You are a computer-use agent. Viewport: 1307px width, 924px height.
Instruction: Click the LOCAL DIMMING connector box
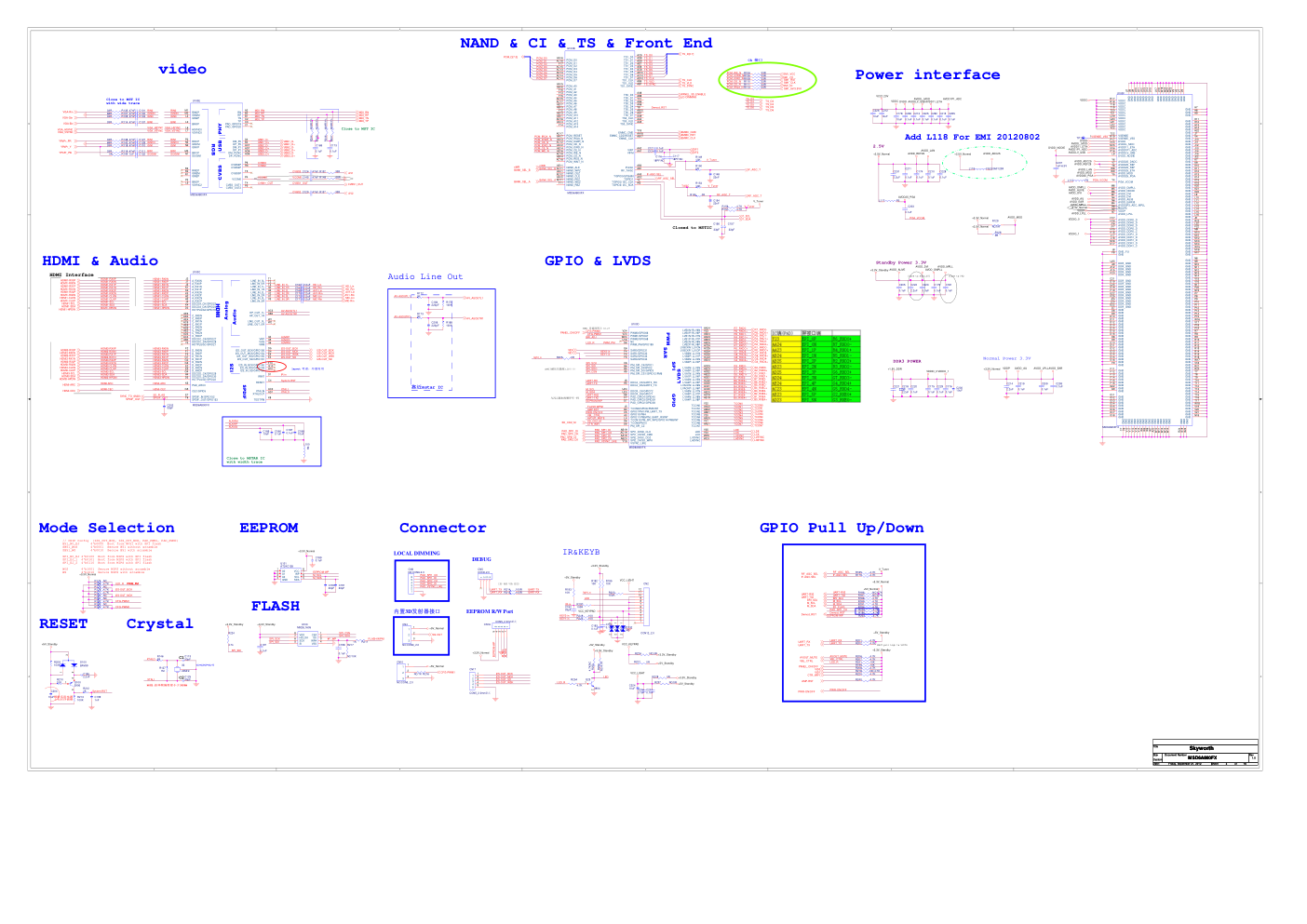[x=421, y=581]
